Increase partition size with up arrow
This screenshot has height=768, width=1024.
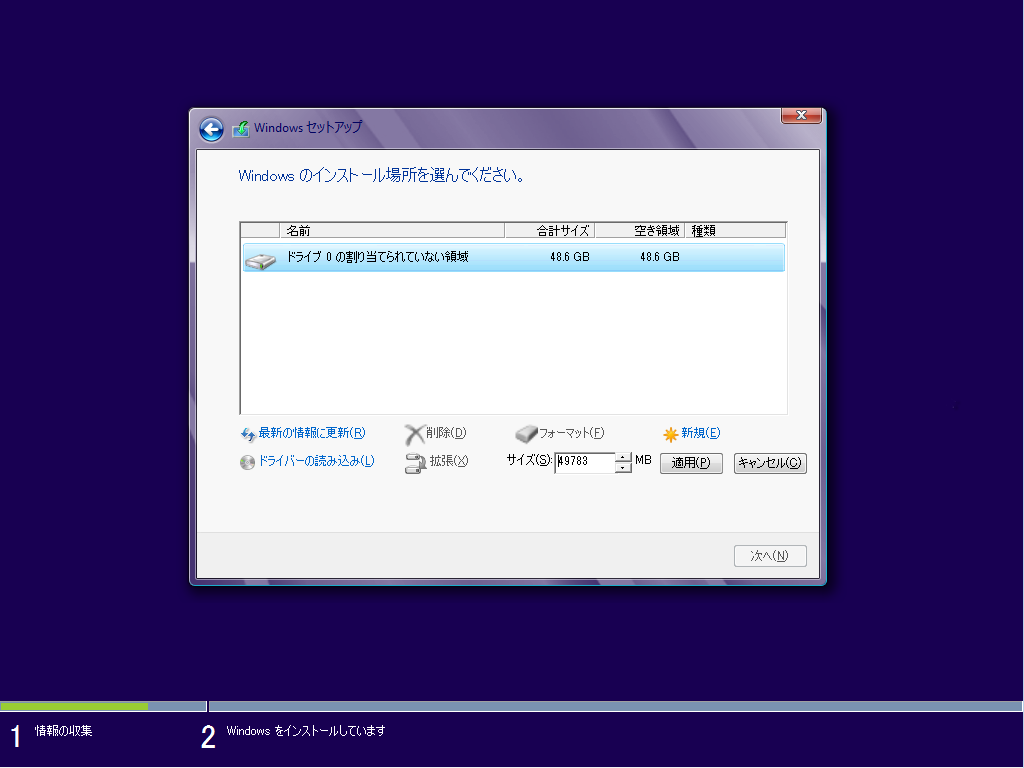[x=624, y=457]
